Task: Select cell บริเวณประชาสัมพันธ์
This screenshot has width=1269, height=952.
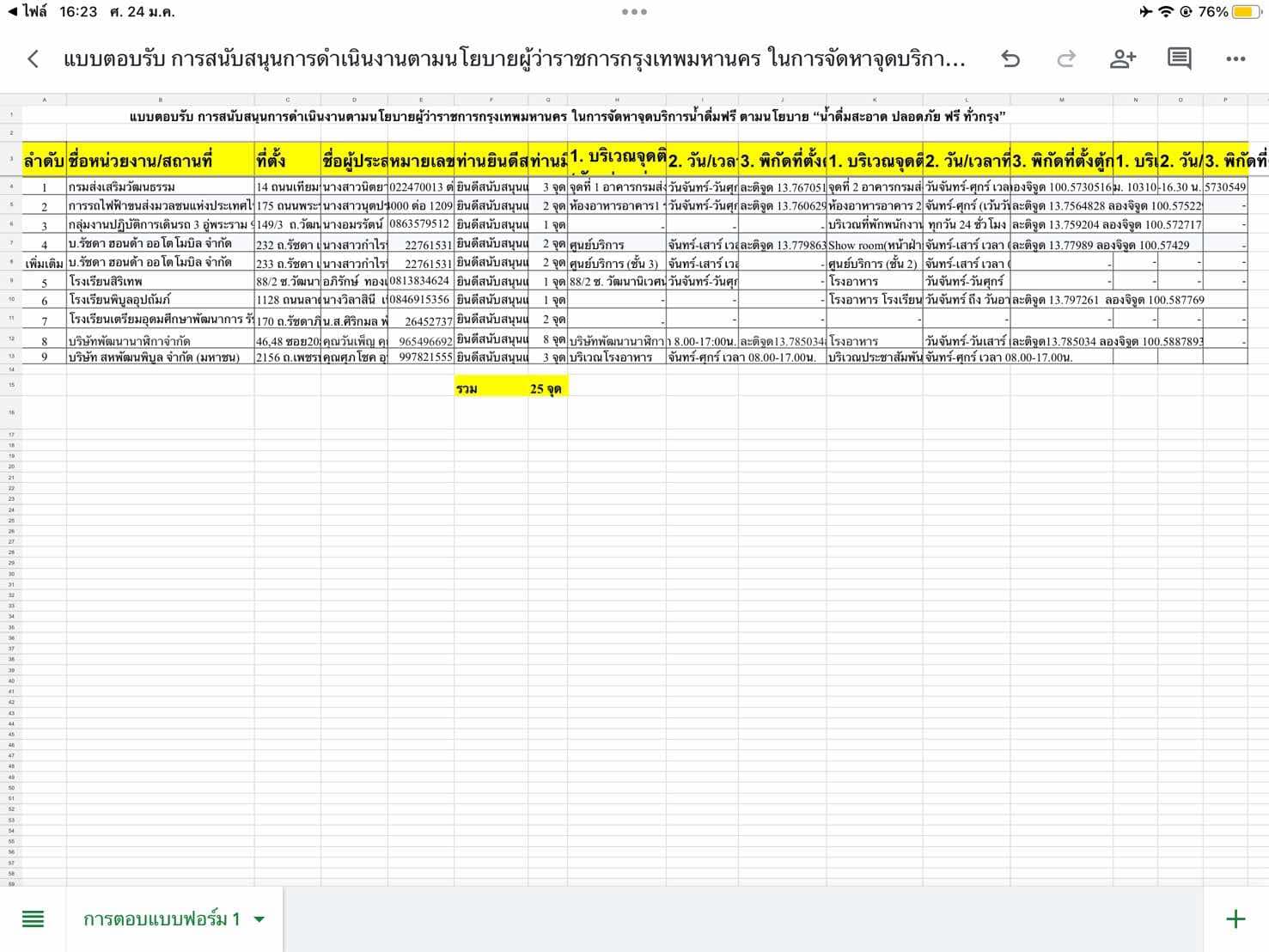Action: (x=875, y=357)
